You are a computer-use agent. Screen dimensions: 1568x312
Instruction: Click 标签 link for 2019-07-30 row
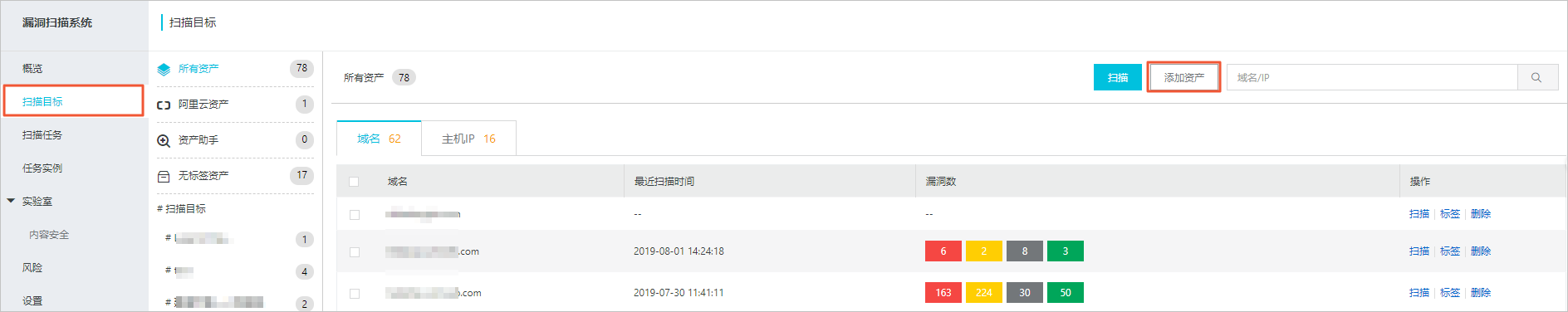[1450, 292]
